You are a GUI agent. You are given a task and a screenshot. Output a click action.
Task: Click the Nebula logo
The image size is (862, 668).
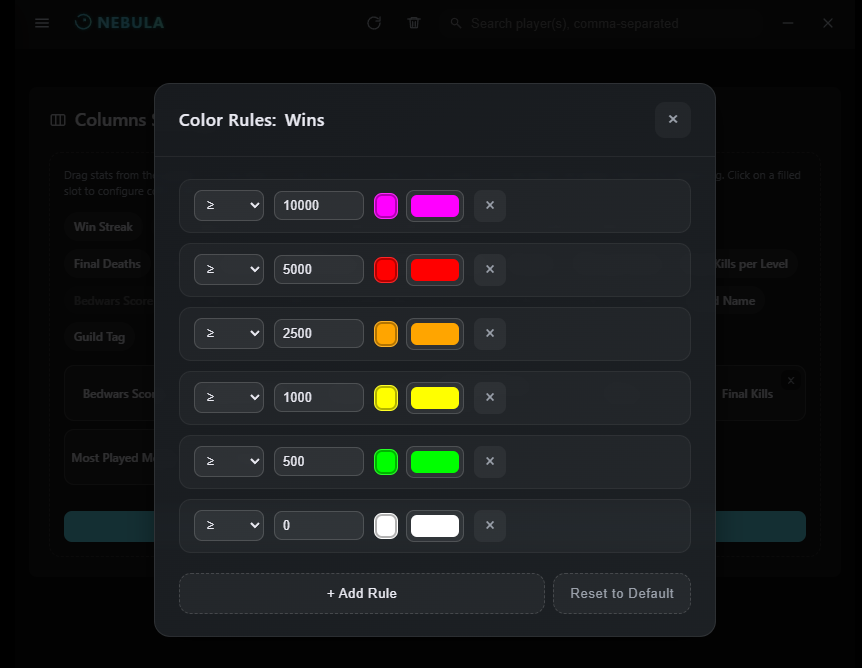(x=119, y=22)
